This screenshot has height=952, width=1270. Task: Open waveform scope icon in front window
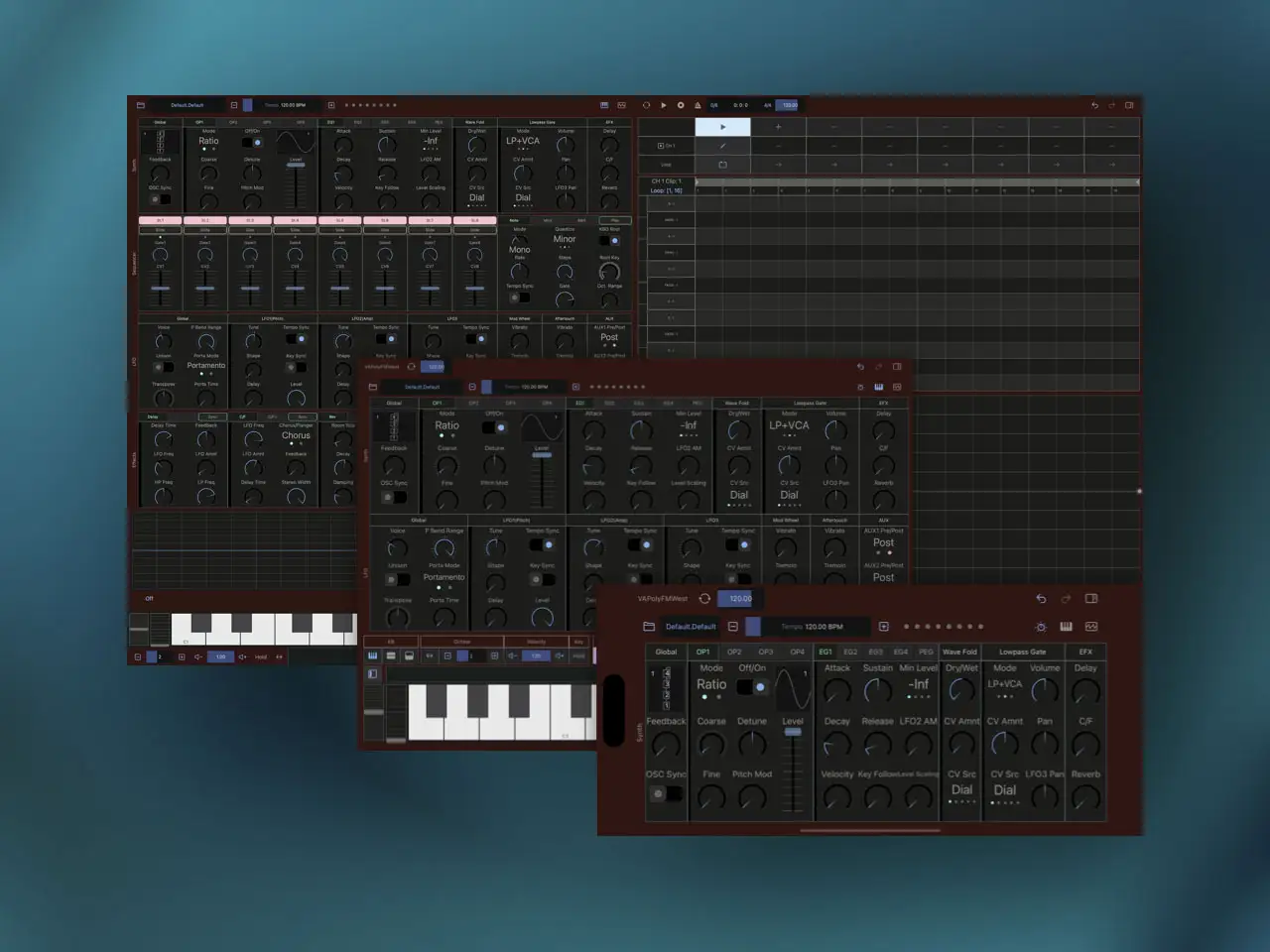[x=1091, y=627]
